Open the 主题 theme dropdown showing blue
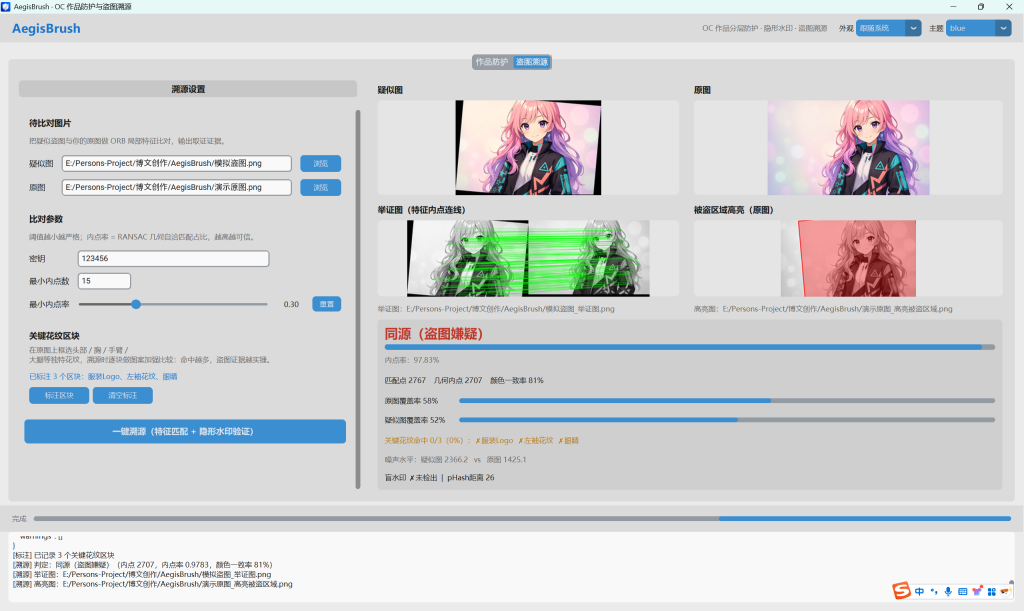Image resolution: width=1024 pixels, height=611 pixels. [978, 28]
